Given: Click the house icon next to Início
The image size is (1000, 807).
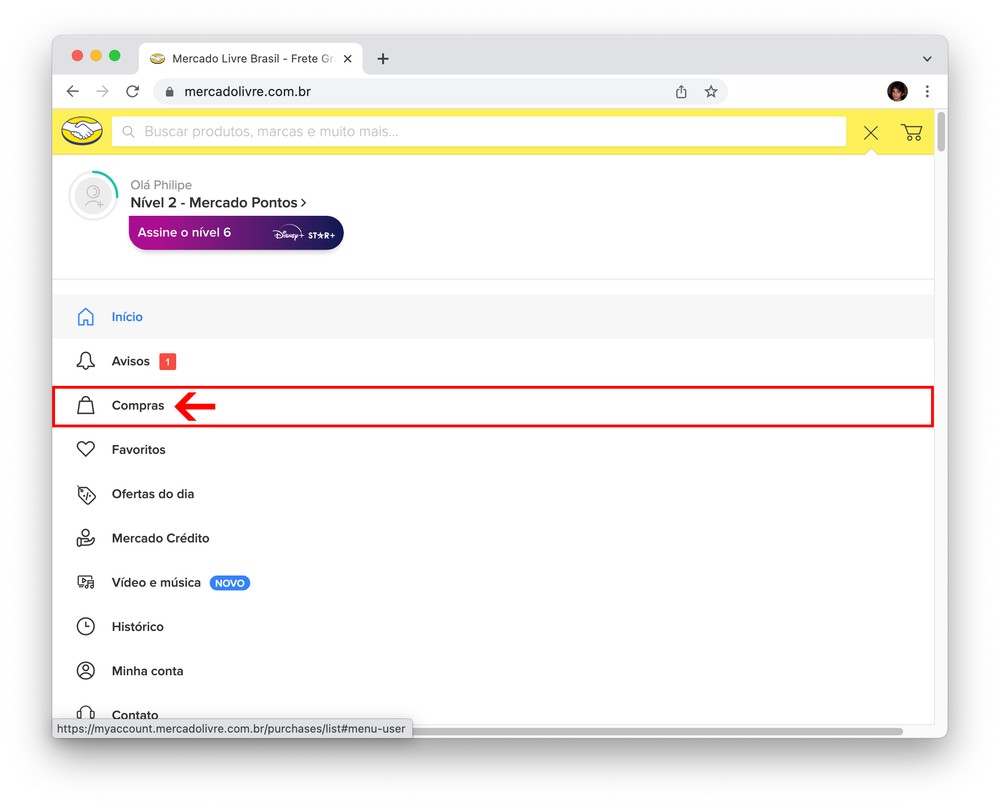Looking at the screenshot, I should [85, 316].
